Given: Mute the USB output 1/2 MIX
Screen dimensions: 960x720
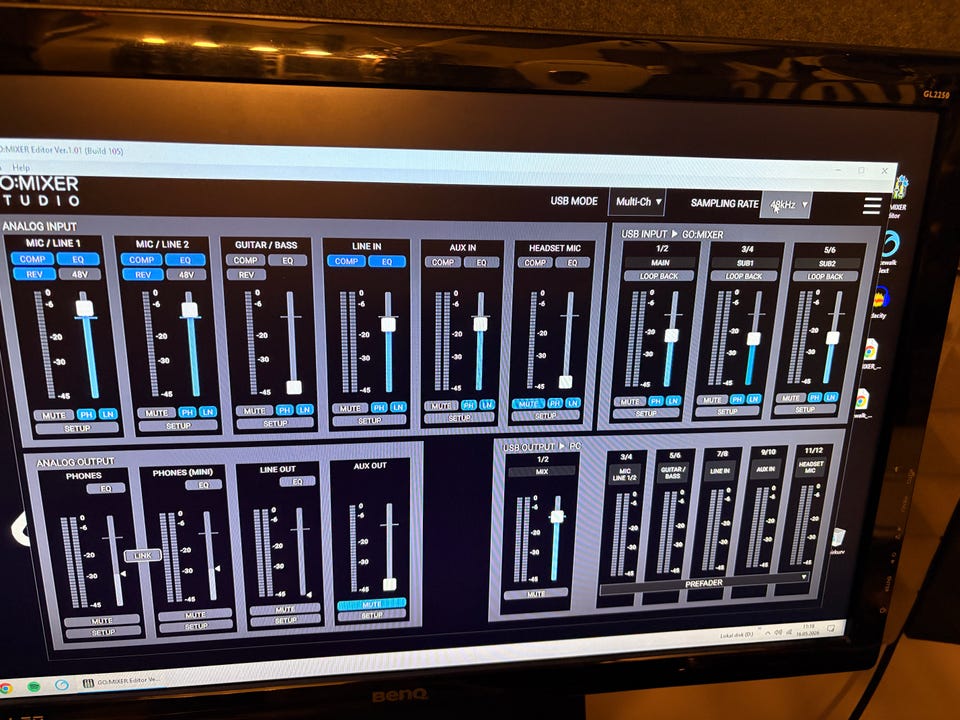Looking at the screenshot, I should click(536, 594).
